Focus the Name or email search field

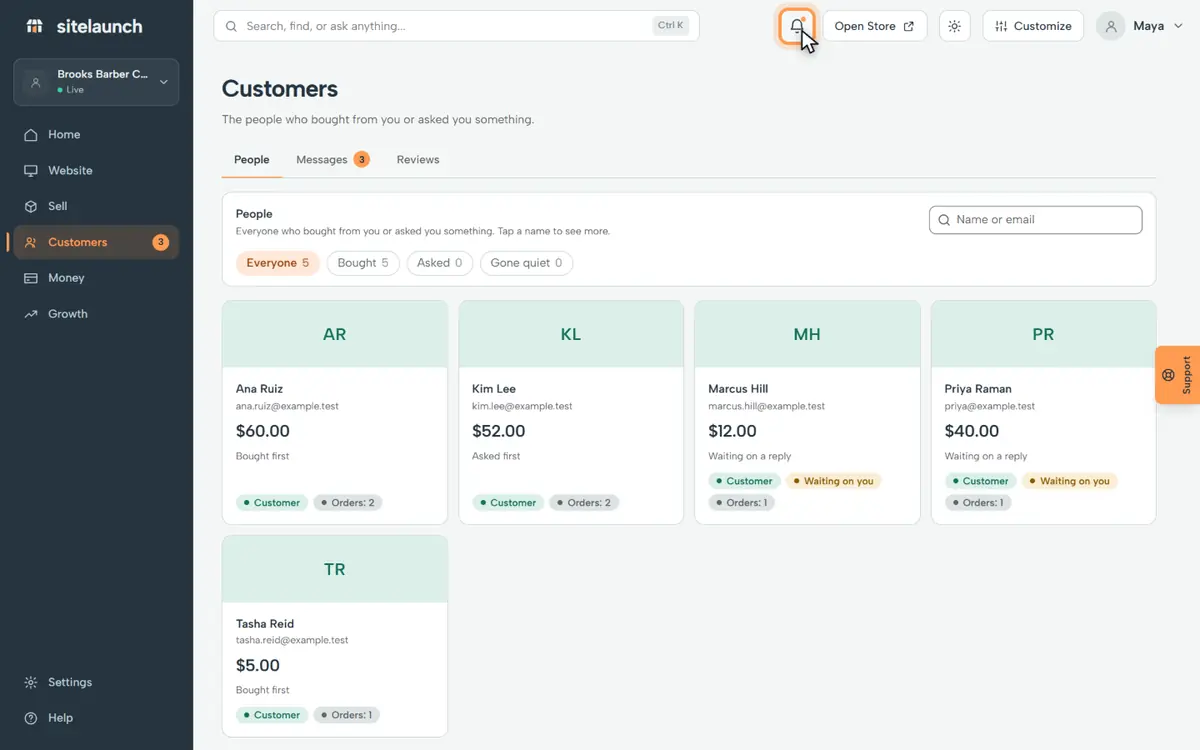tap(1036, 220)
